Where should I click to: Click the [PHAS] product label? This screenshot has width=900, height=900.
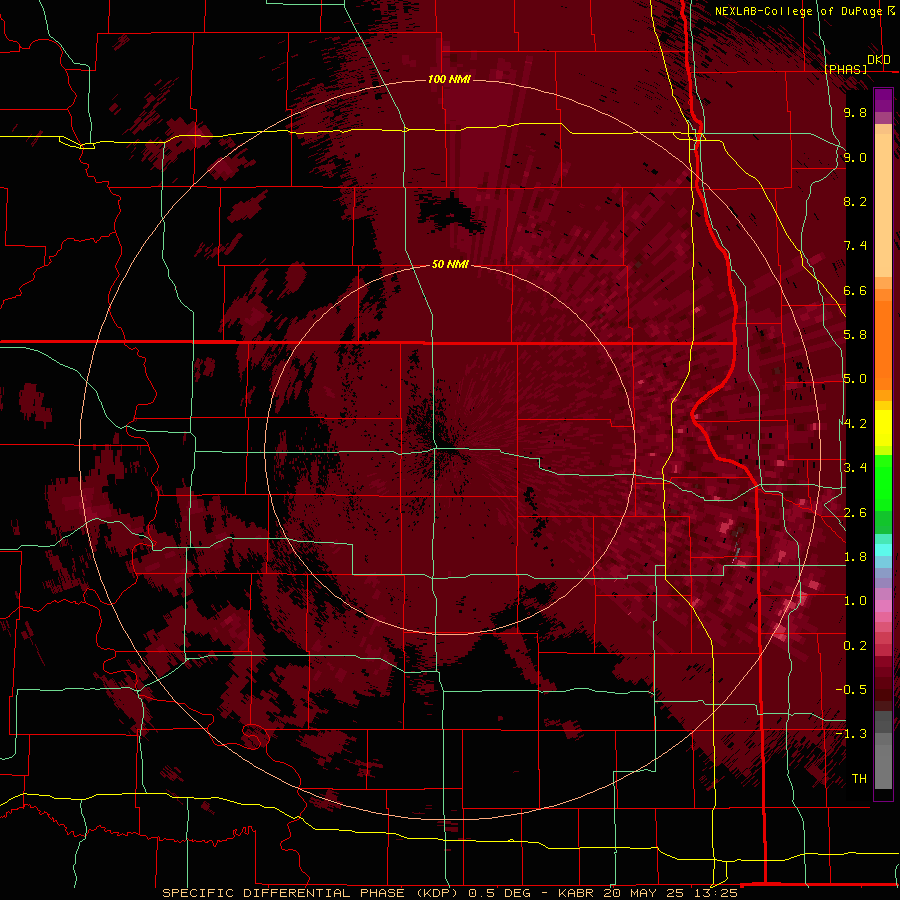[846, 69]
